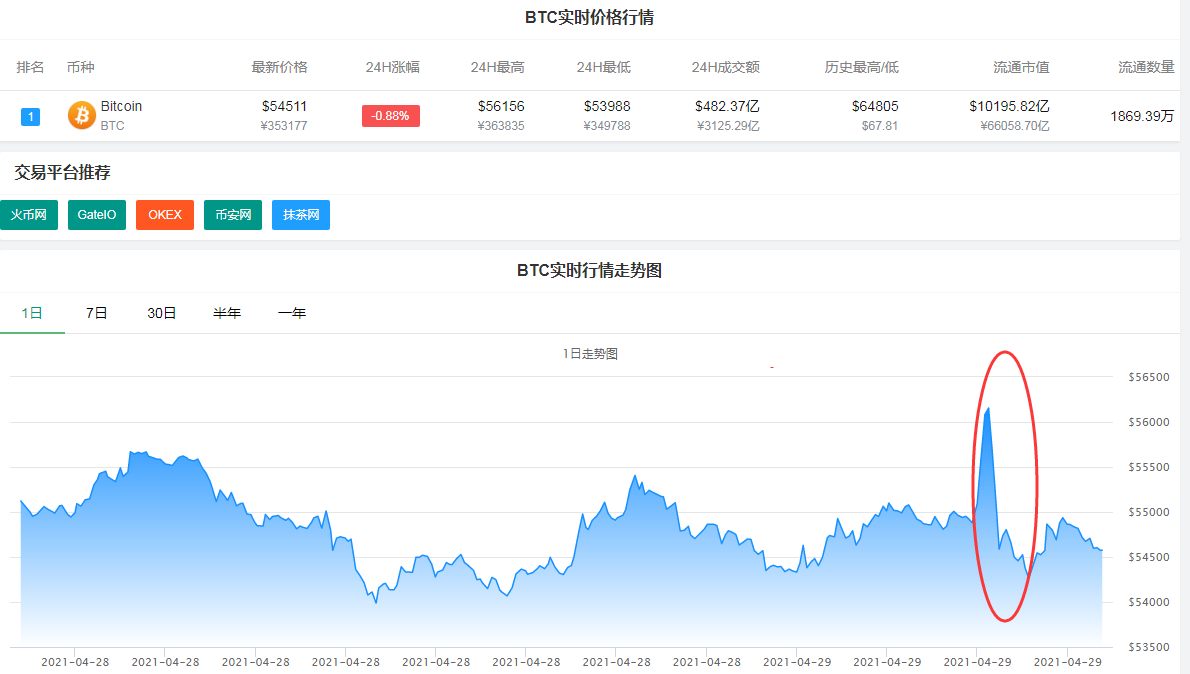Screen dimensions: 1190x674
Task: Click the 24H high value $56156
Action: 501,106
